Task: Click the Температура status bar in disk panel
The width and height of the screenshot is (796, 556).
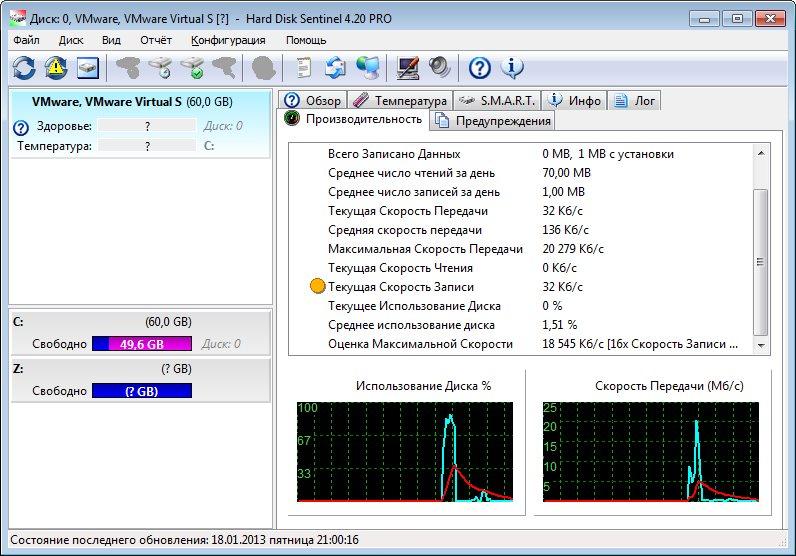Action: 147,146
